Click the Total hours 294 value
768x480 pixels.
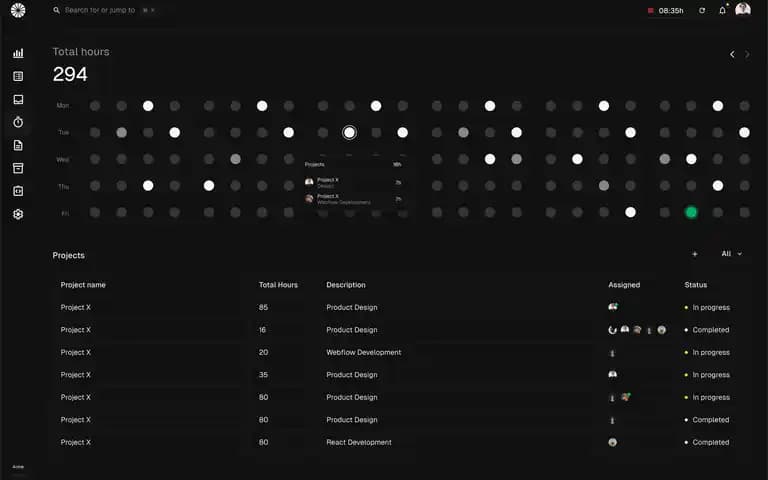(x=70, y=74)
